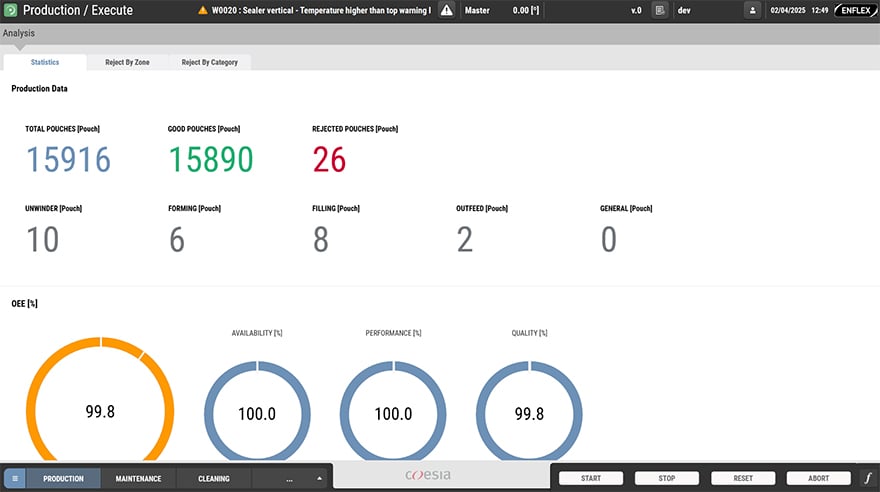Open the more modes ellipsis
Image resolution: width=880 pixels, height=492 pixels.
(289, 479)
